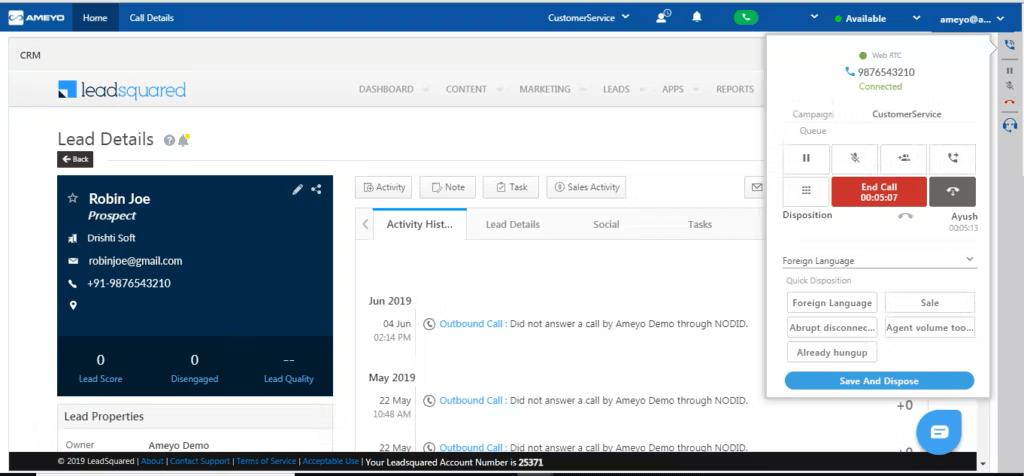Click the transfer call icon
The width and height of the screenshot is (1024, 476).
click(x=952, y=158)
